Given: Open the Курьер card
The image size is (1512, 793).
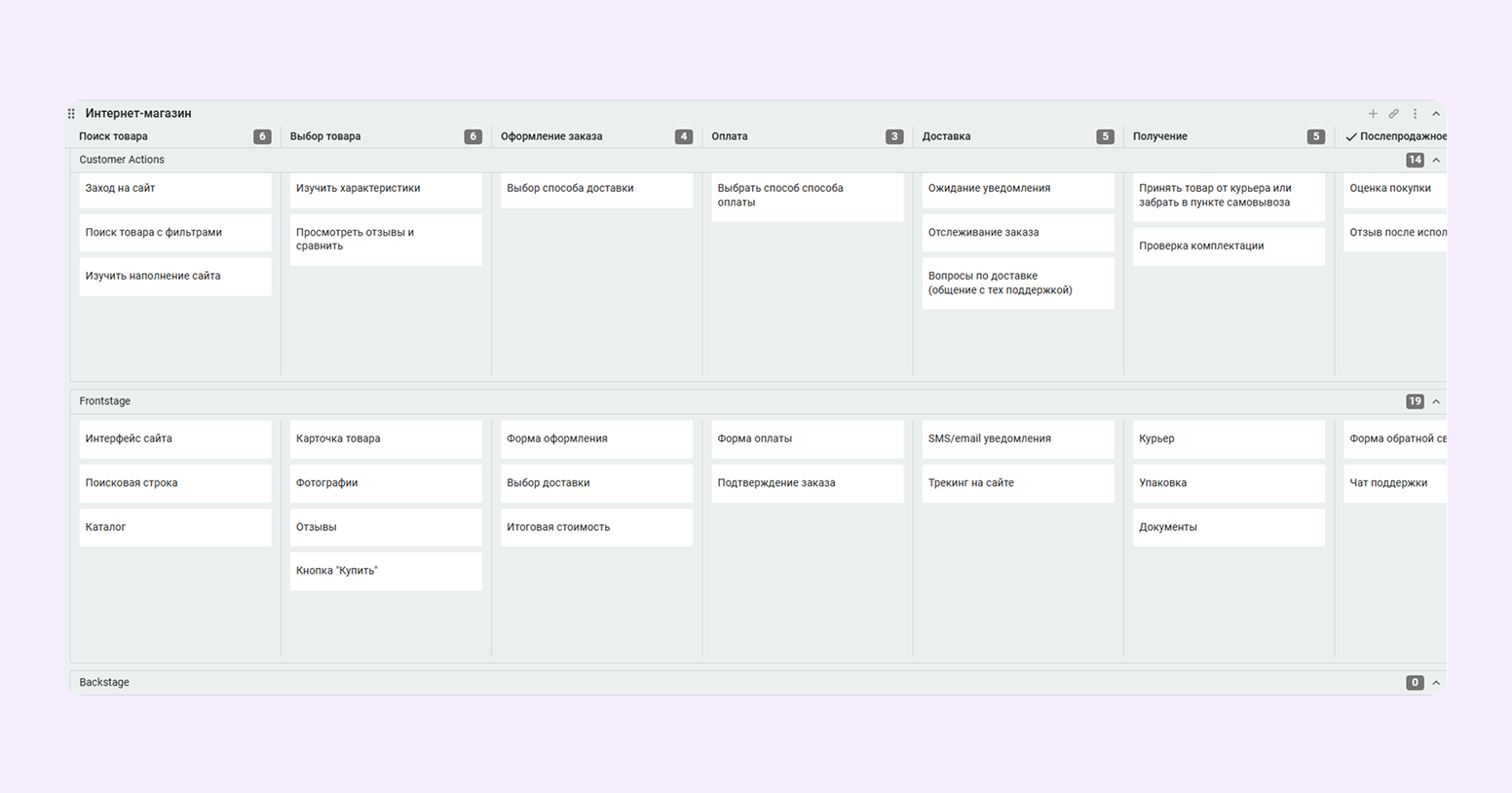Looking at the screenshot, I should 1229,439.
